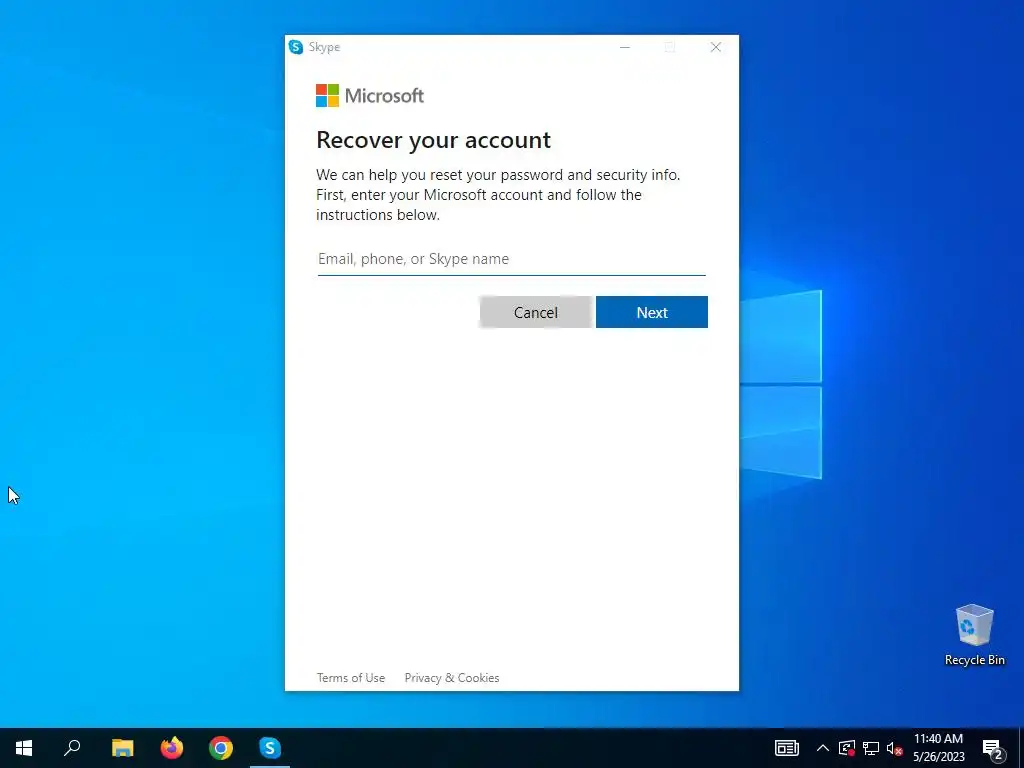1024x768 pixels.
Task: Cancel the account recovery
Action: click(536, 312)
